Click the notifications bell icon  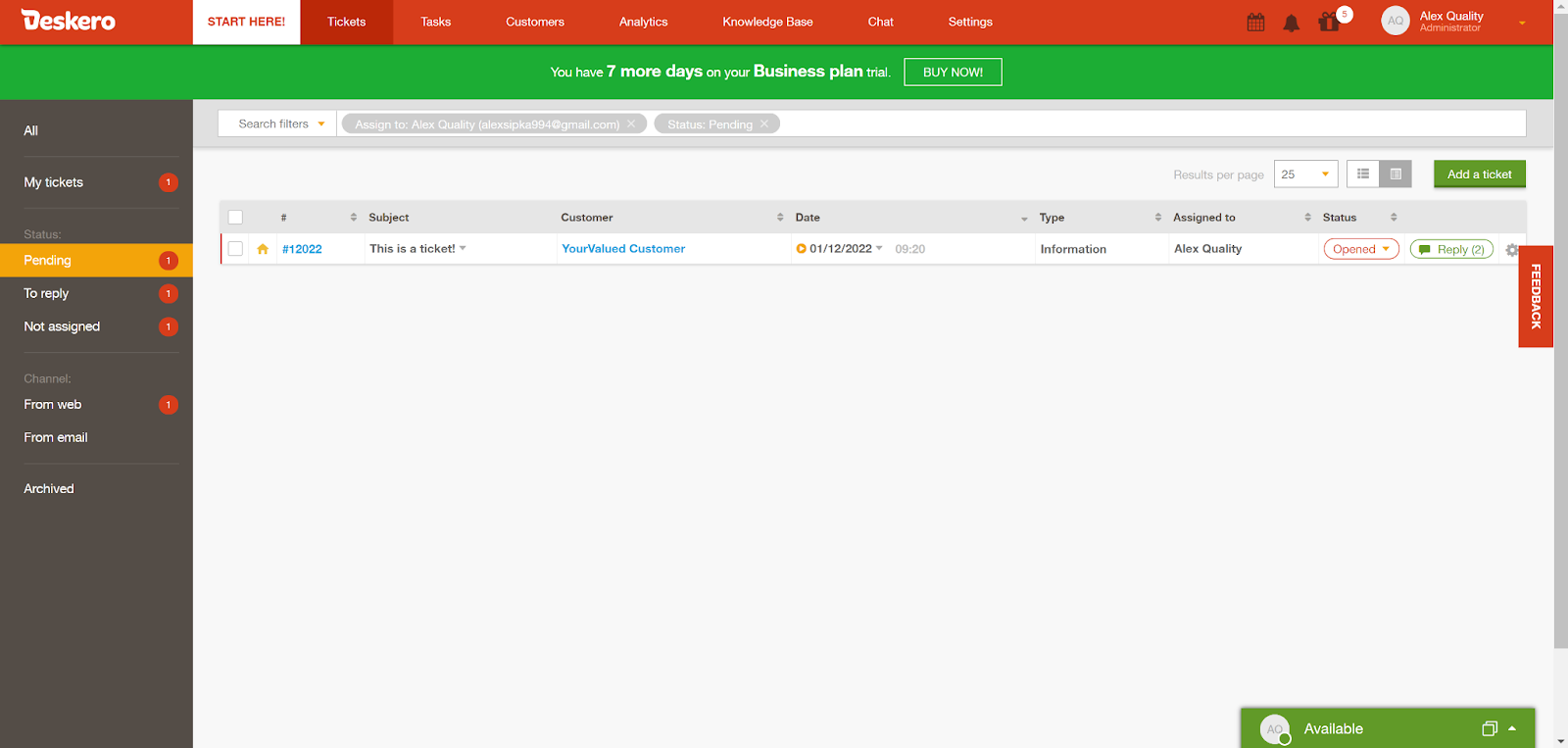click(x=1292, y=23)
